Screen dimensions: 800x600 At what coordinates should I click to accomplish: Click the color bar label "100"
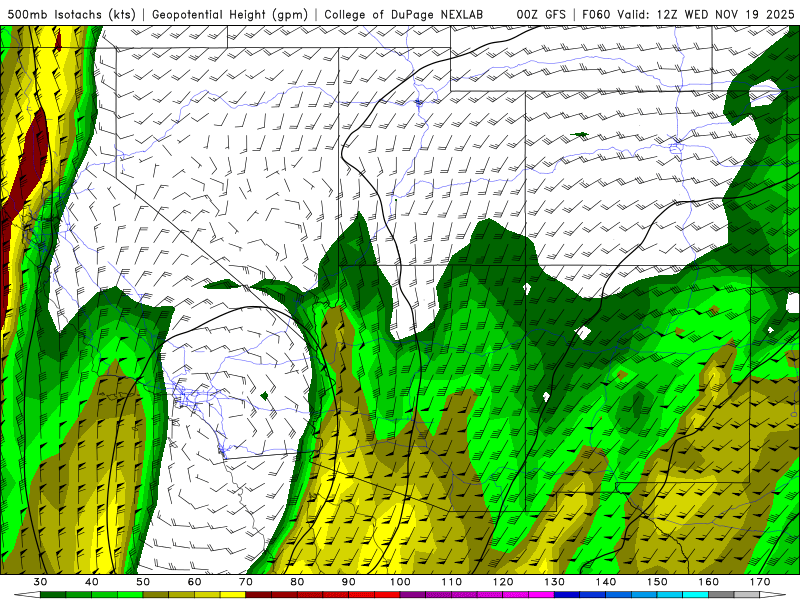tap(400, 582)
